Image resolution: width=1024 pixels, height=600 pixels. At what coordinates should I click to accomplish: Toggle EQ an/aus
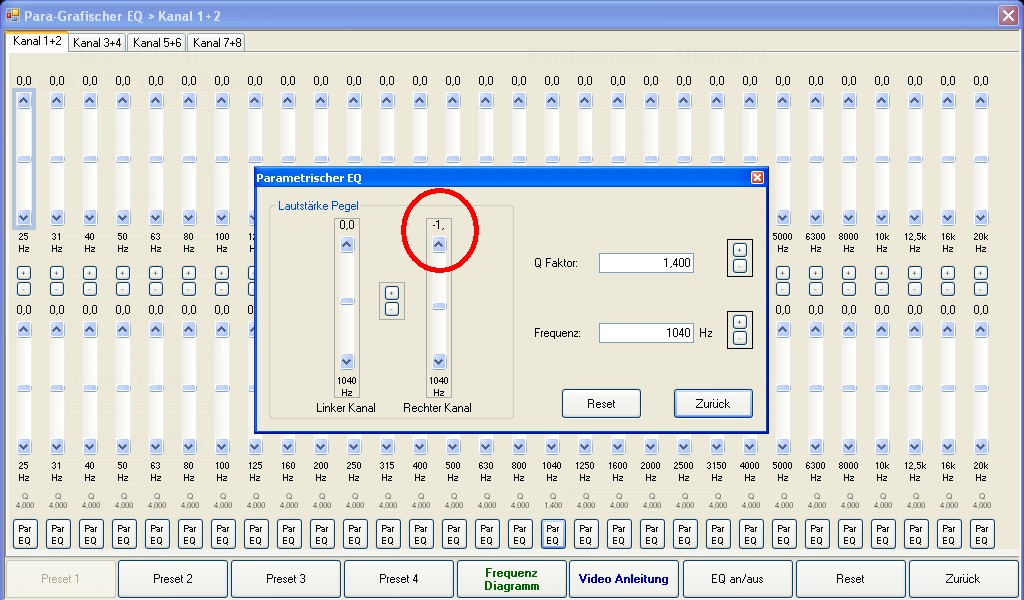tap(737, 578)
